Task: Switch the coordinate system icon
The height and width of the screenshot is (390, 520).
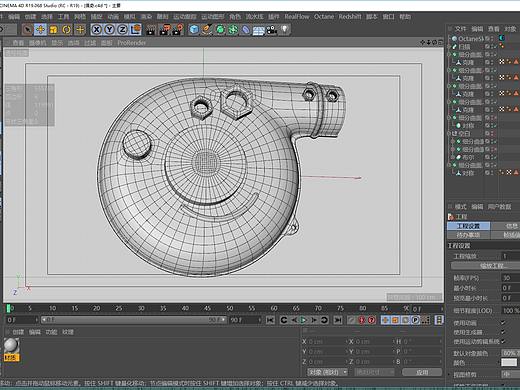Action: pyautogui.click(x=135, y=30)
